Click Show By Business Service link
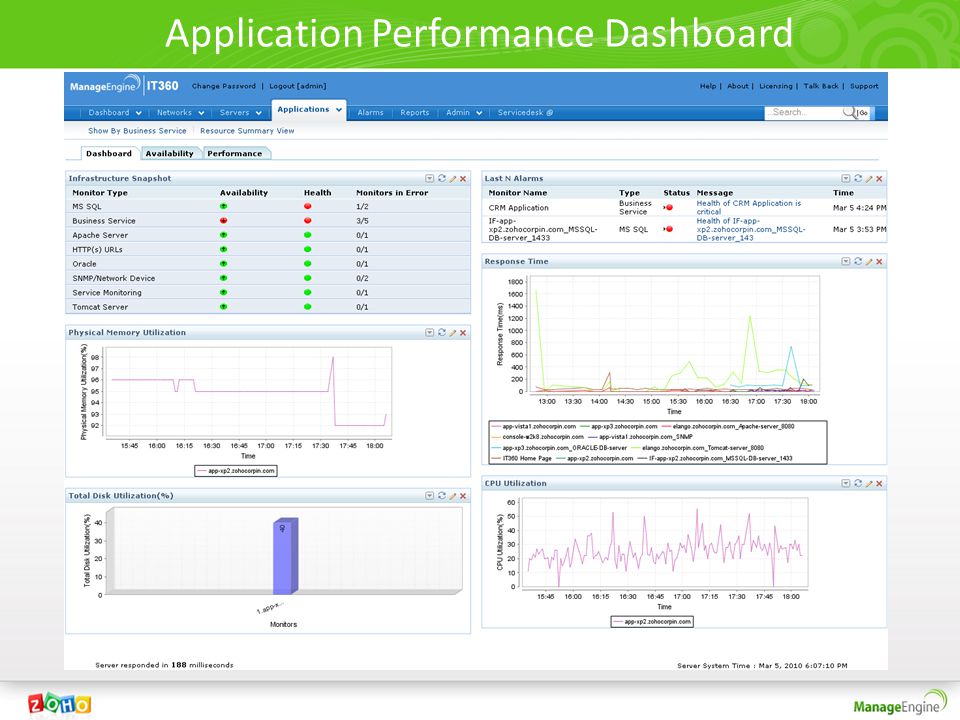Image resolution: width=960 pixels, height=720 pixels. click(137, 130)
